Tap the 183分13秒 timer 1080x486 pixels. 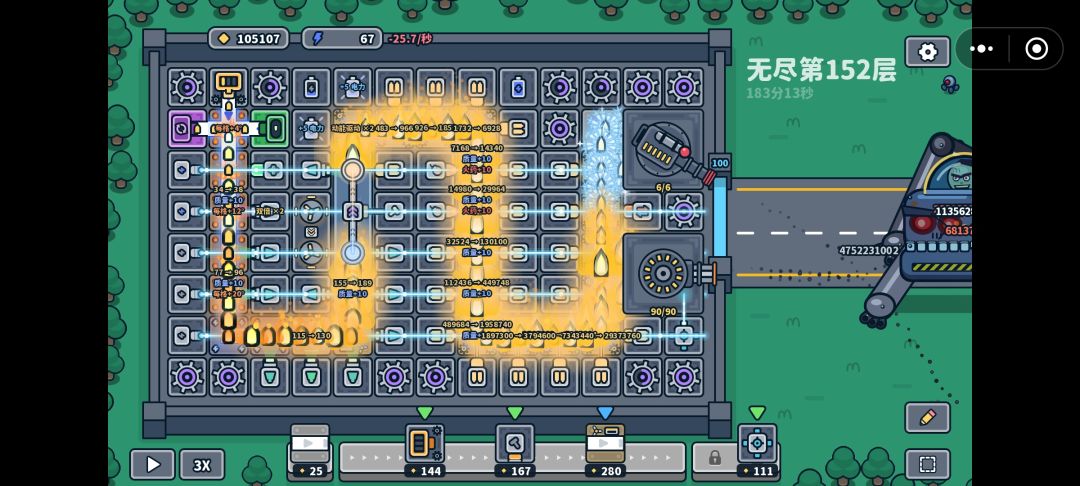tap(780, 93)
